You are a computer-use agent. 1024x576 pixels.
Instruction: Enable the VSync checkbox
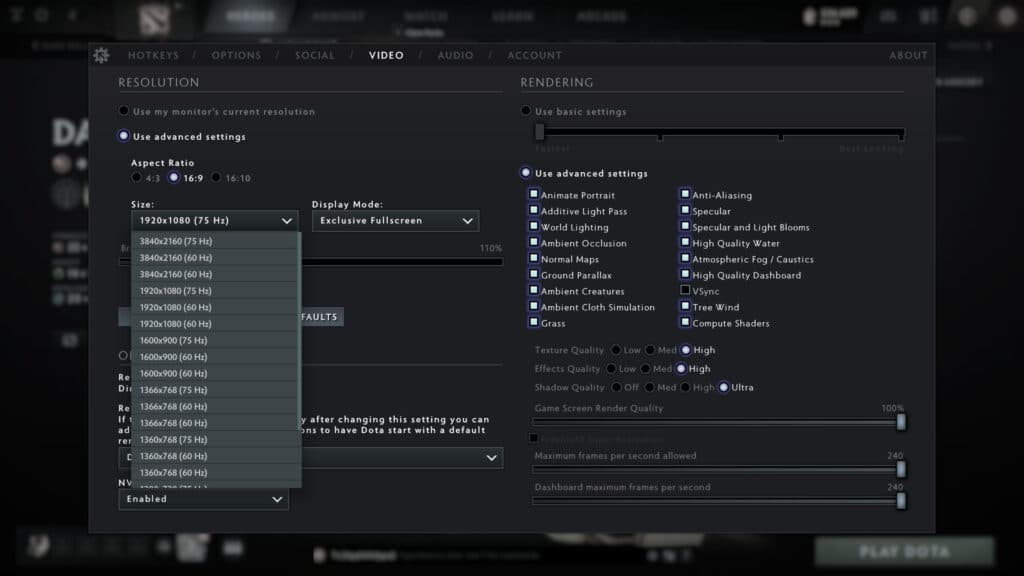pyautogui.click(x=685, y=291)
